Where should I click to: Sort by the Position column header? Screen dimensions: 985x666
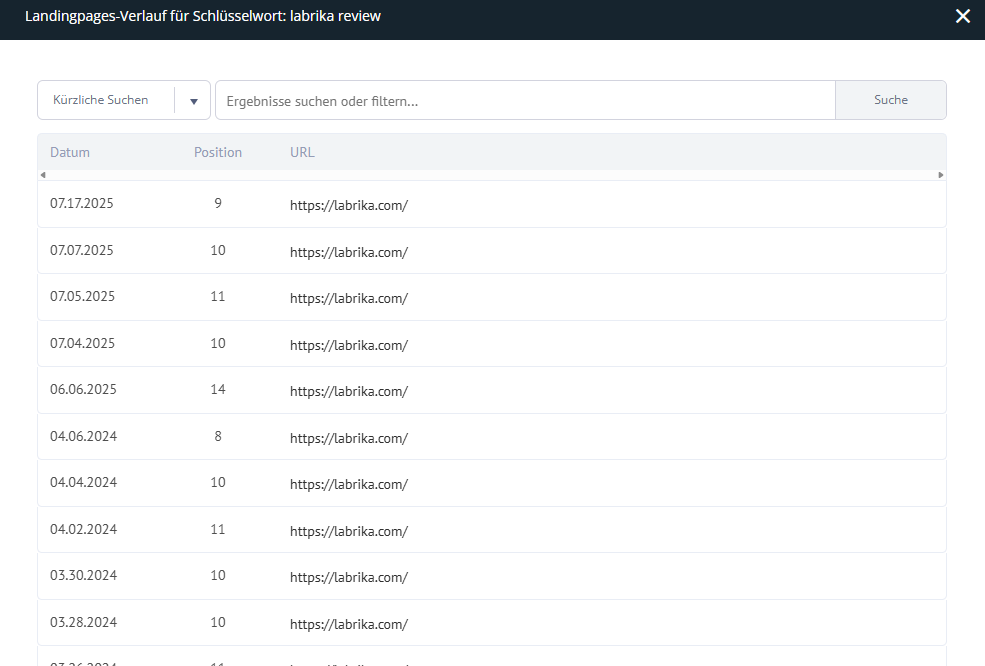(217, 152)
